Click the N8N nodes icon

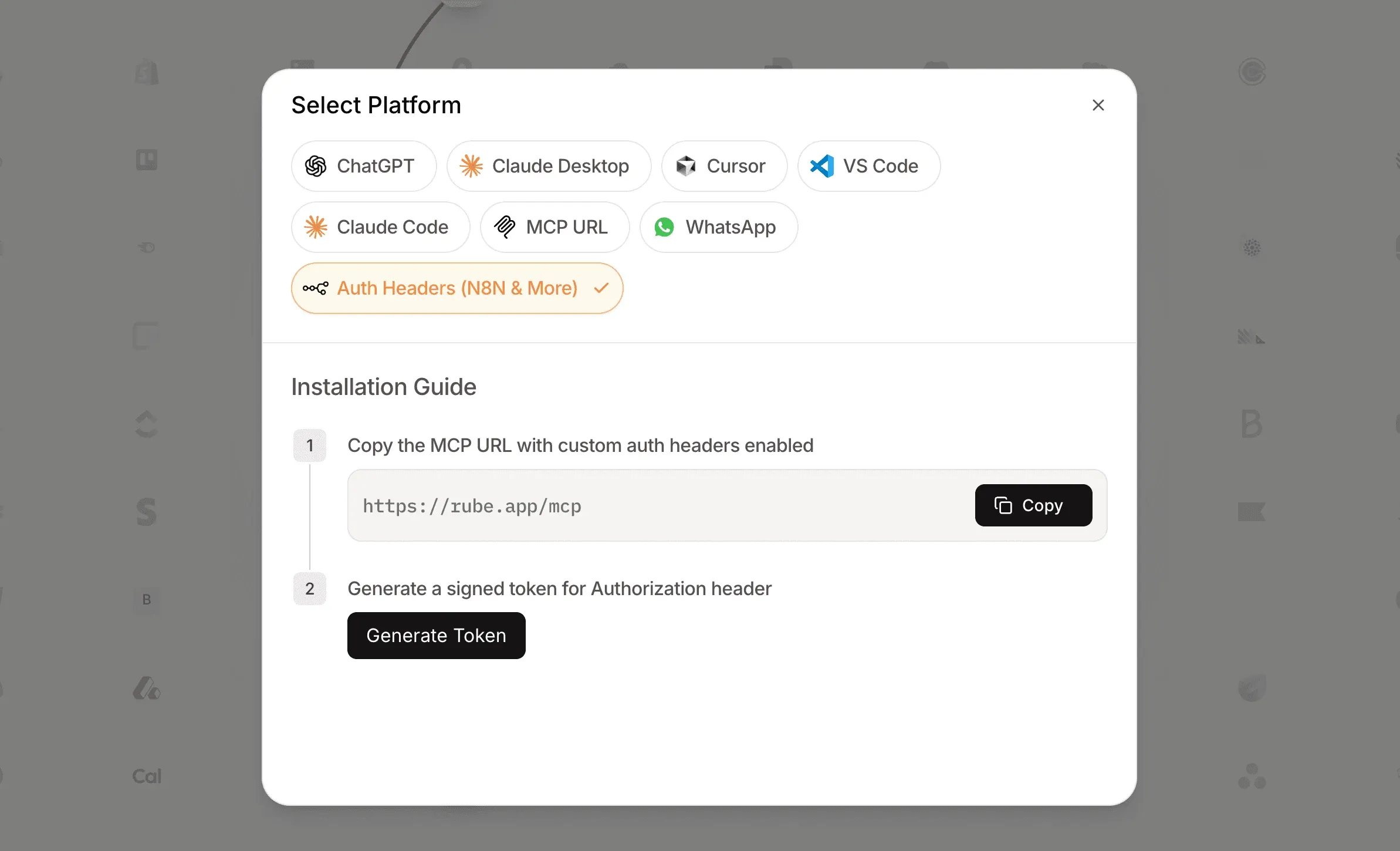pyautogui.click(x=316, y=288)
